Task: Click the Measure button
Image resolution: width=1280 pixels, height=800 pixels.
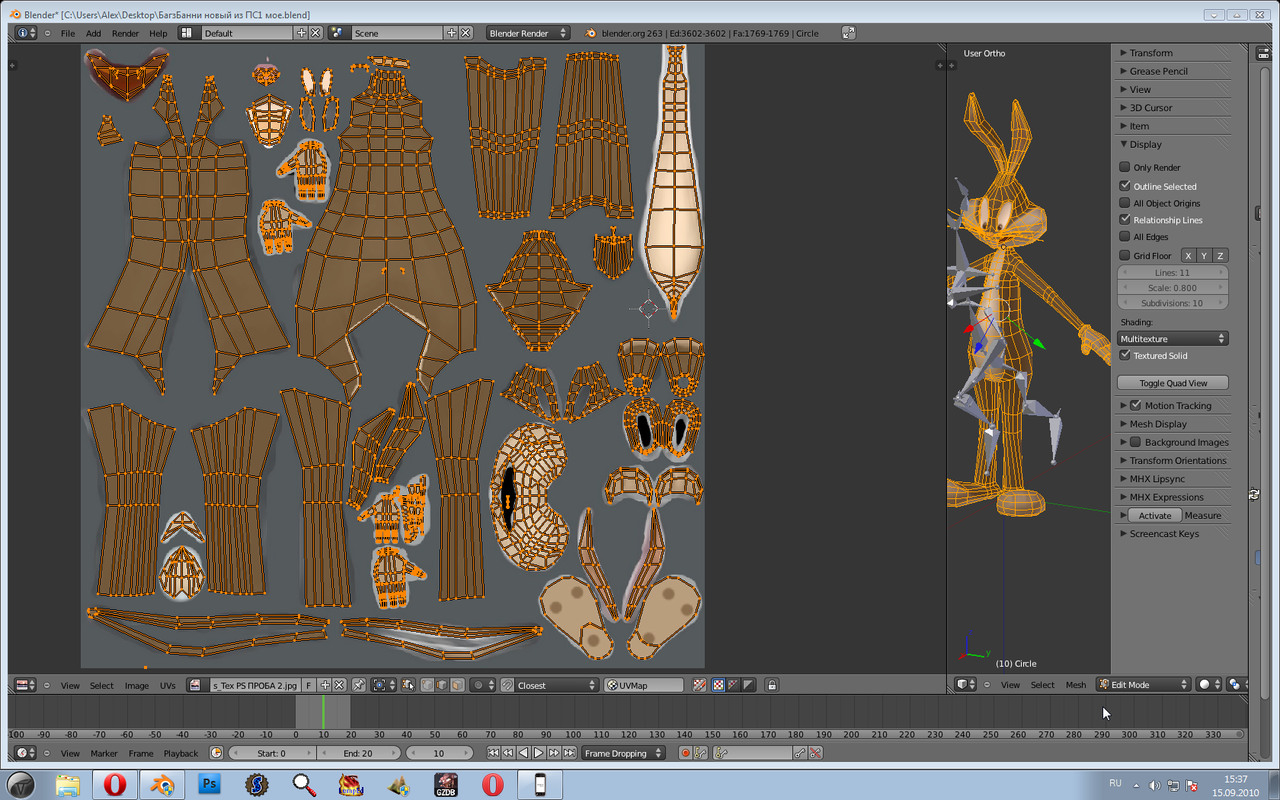Action: pyautogui.click(x=1203, y=515)
